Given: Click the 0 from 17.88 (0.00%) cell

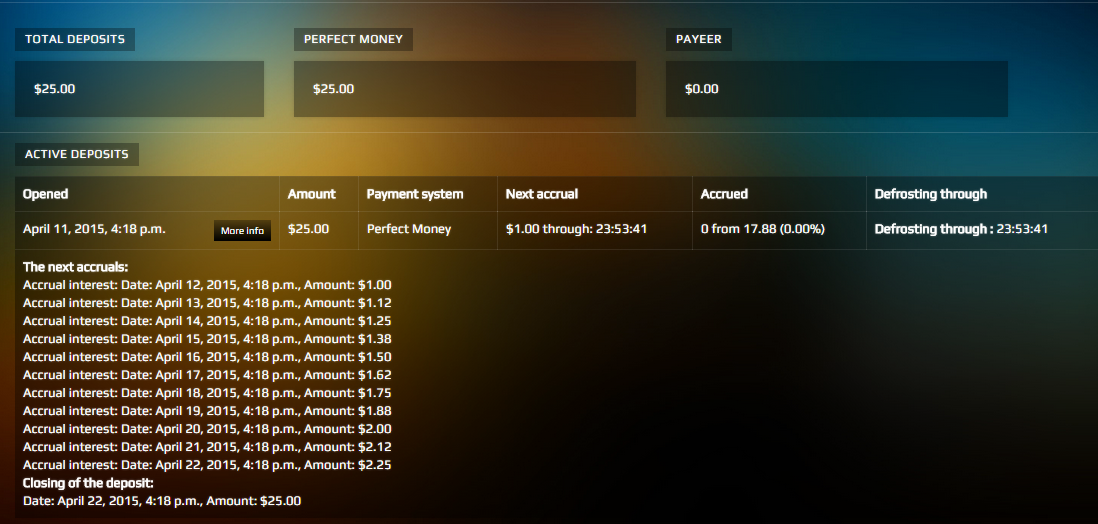Looking at the screenshot, I should pos(763,229).
